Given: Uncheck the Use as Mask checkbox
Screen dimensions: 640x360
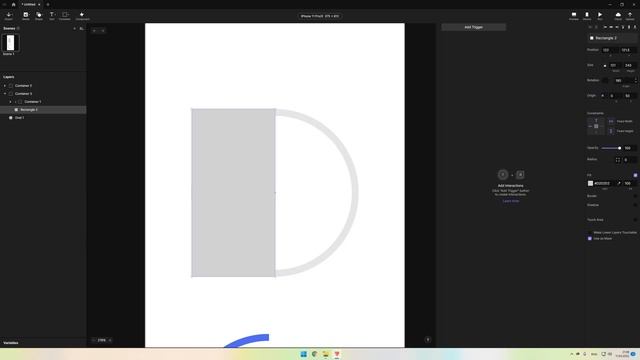Looking at the screenshot, I should [589, 238].
